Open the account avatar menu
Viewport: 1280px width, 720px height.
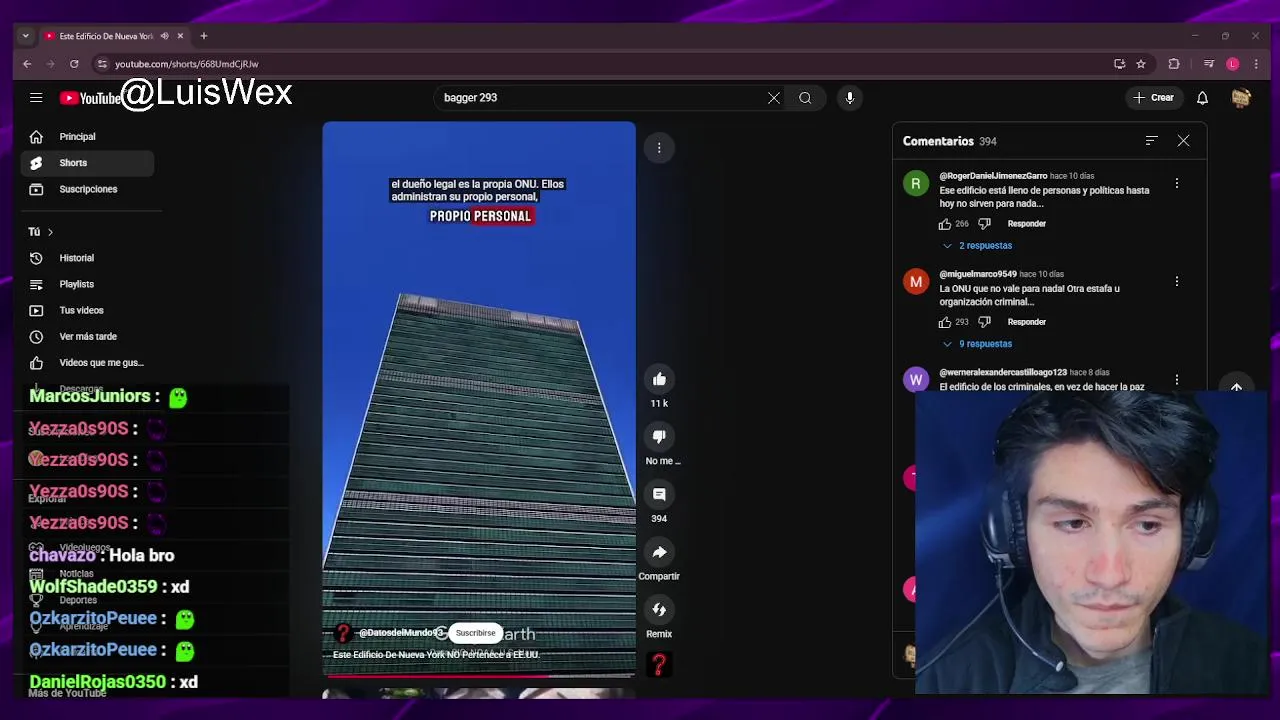click(x=1241, y=98)
